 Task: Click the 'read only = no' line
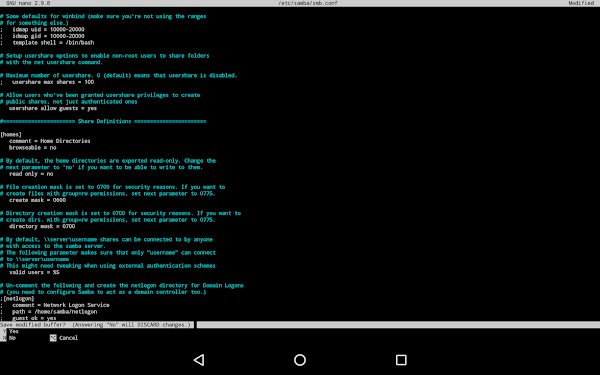click(31, 174)
